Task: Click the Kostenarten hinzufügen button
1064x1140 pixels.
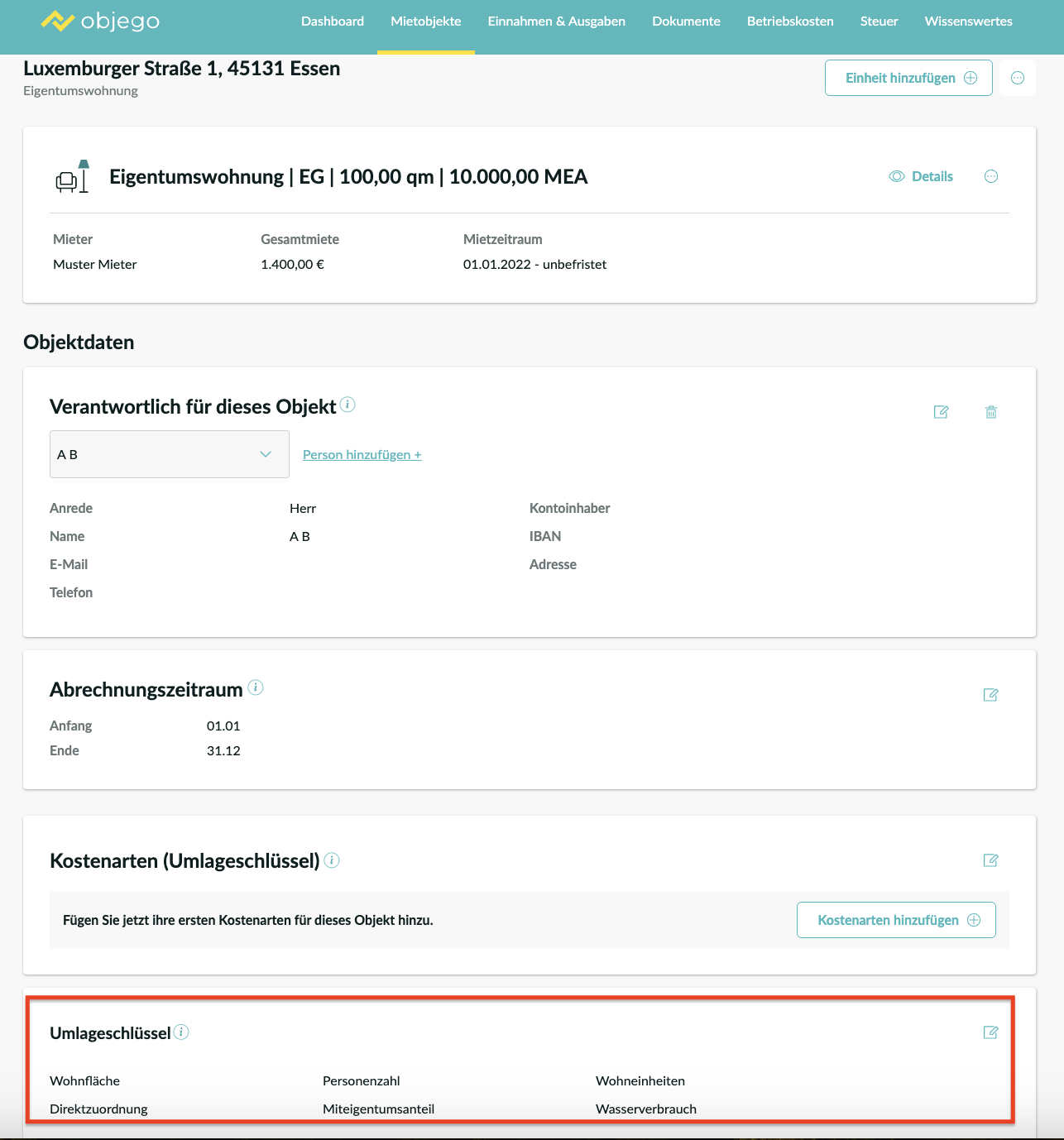Action: click(896, 920)
